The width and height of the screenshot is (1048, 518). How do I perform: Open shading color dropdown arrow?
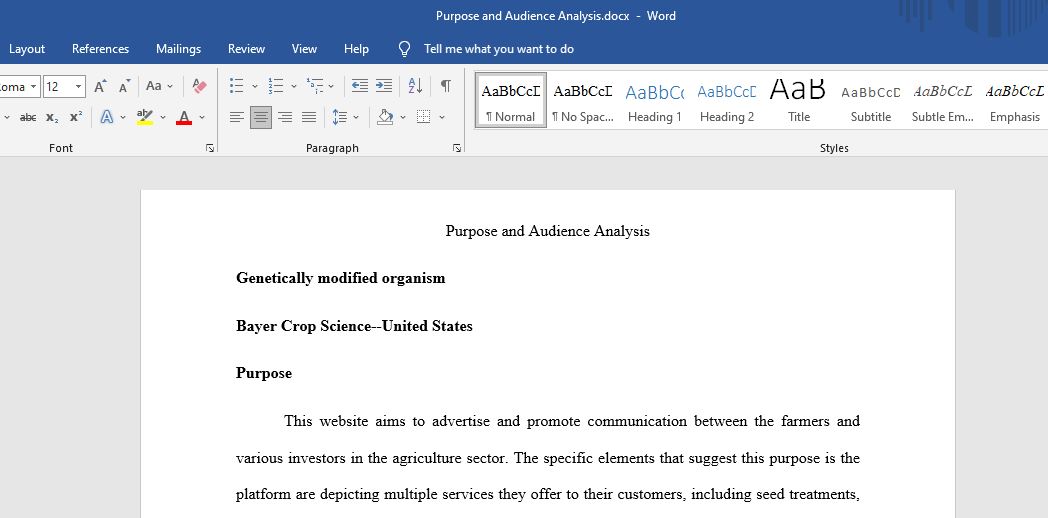pos(403,118)
